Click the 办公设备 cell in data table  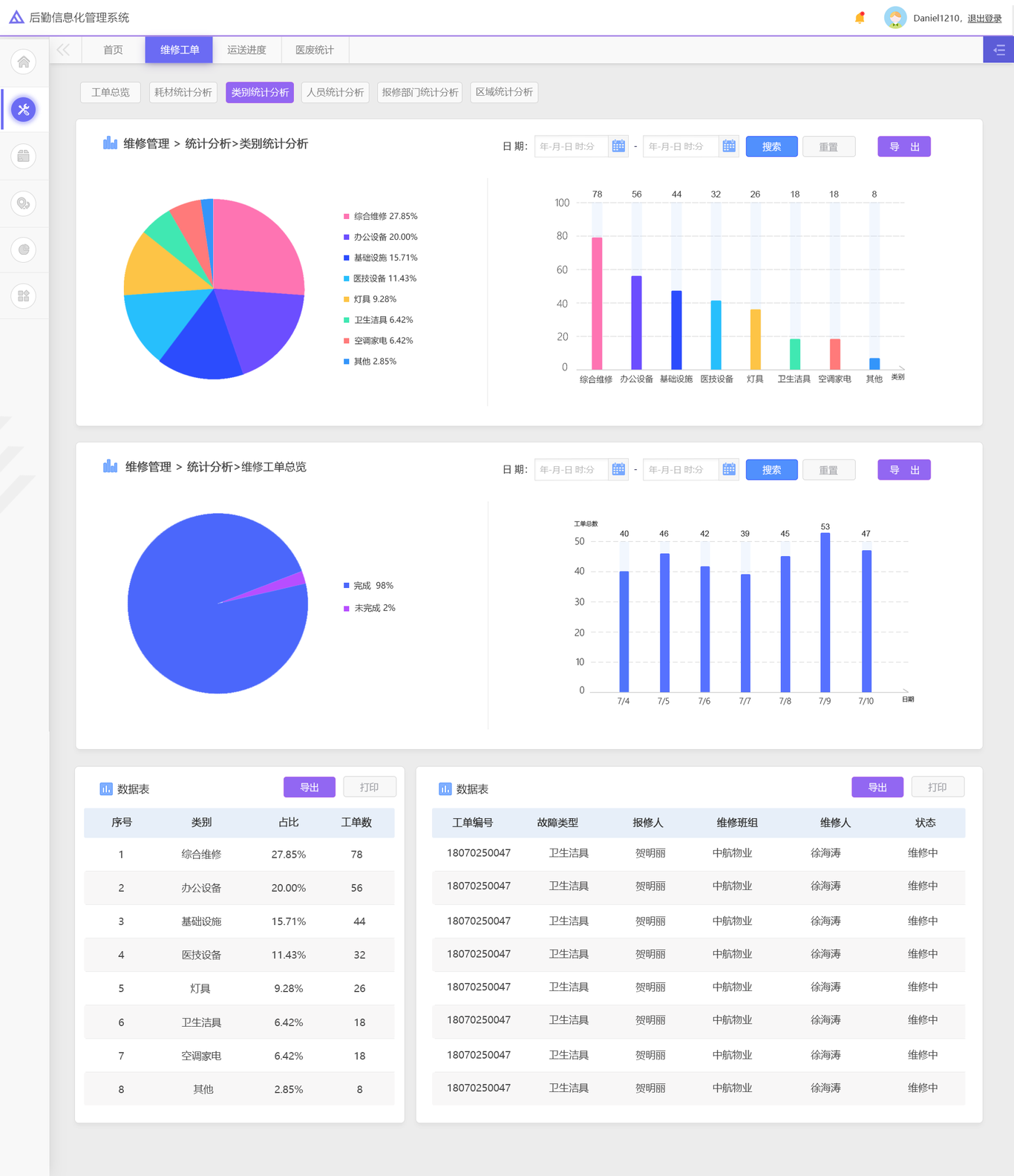[x=201, y=888]
